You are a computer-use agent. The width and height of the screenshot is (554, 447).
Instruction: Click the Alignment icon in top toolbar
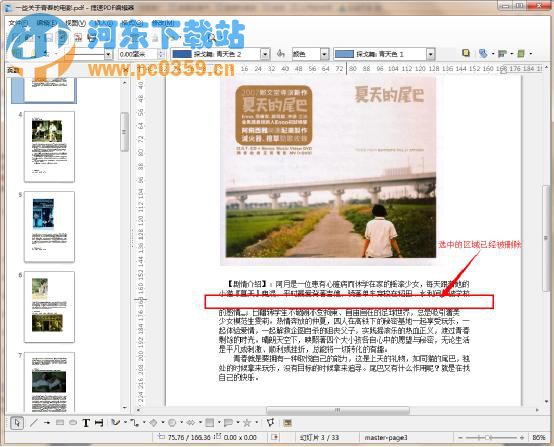point(502,53)
